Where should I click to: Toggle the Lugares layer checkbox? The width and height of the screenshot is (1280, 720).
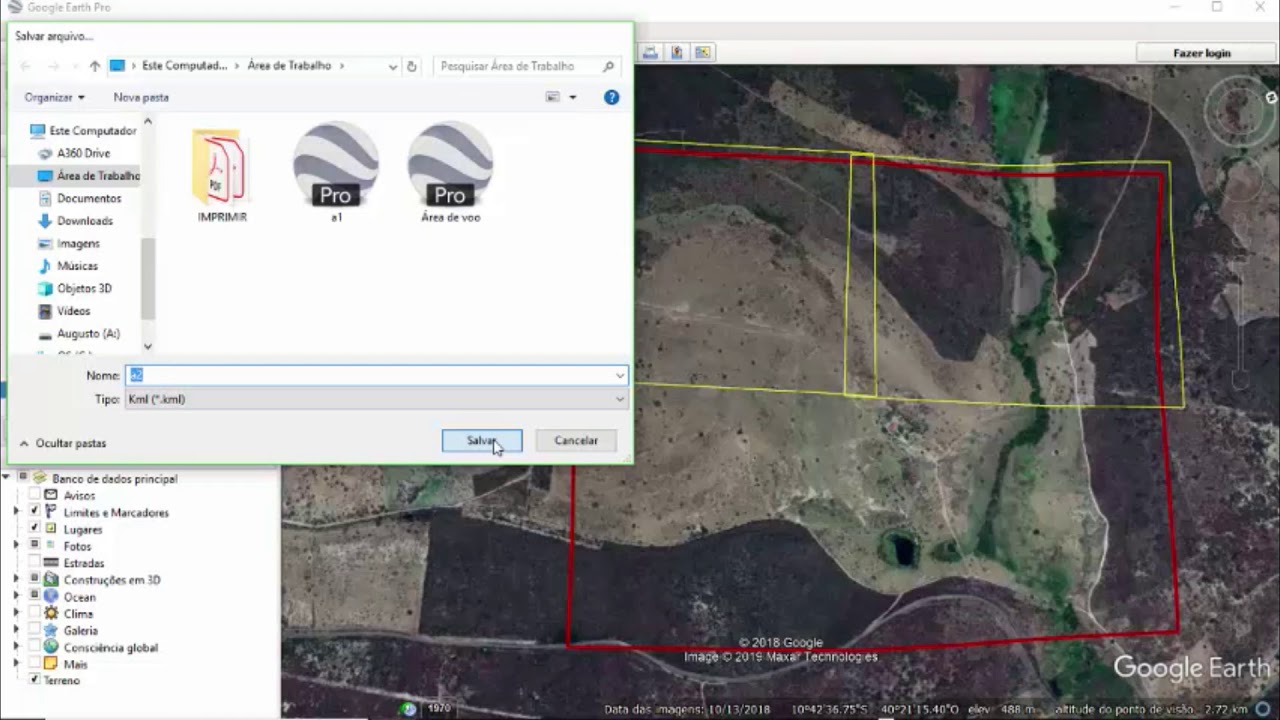pyautogui.click(x=35, y=528)
